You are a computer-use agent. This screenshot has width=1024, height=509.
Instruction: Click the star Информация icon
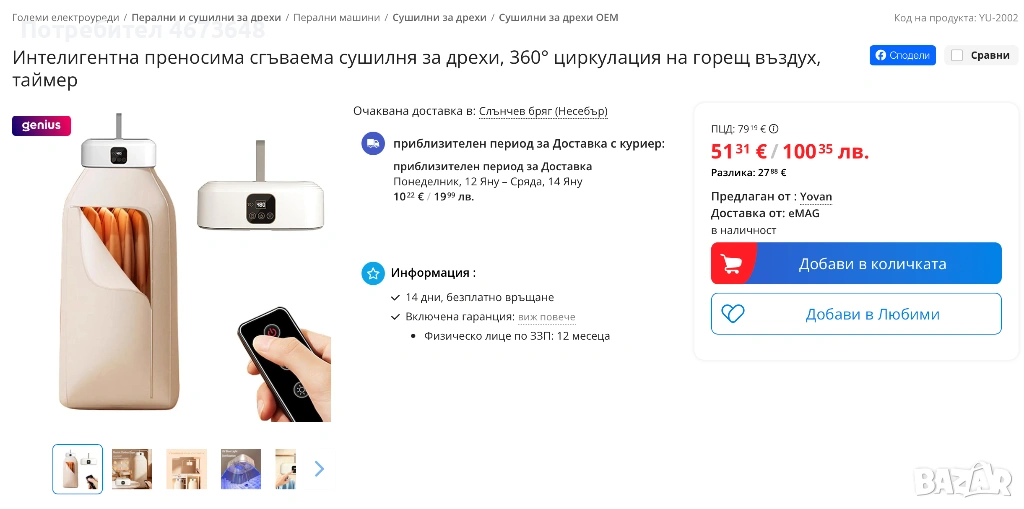click(x=373, y=273)
